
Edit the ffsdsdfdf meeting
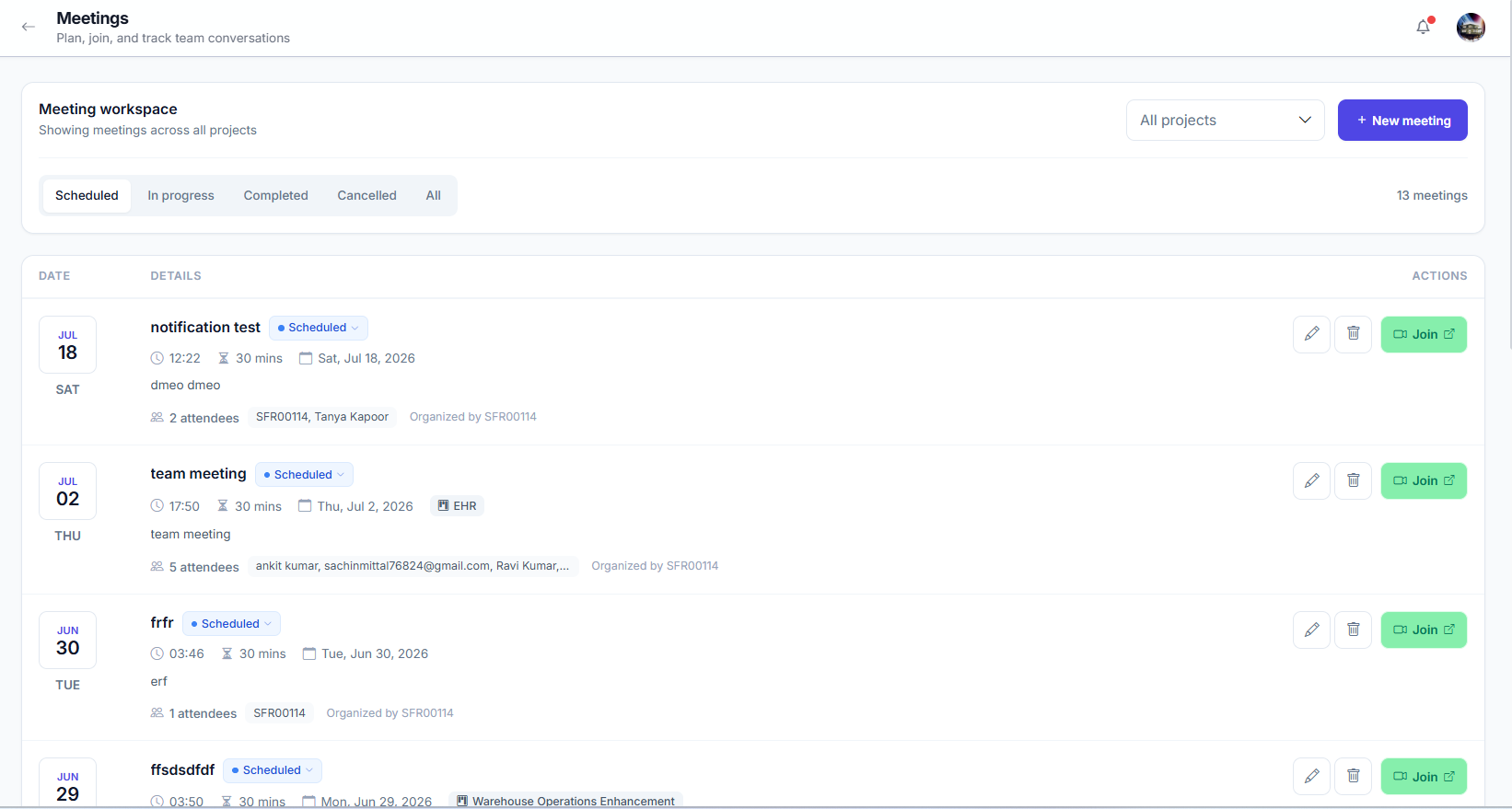(x=1312, y=776)
